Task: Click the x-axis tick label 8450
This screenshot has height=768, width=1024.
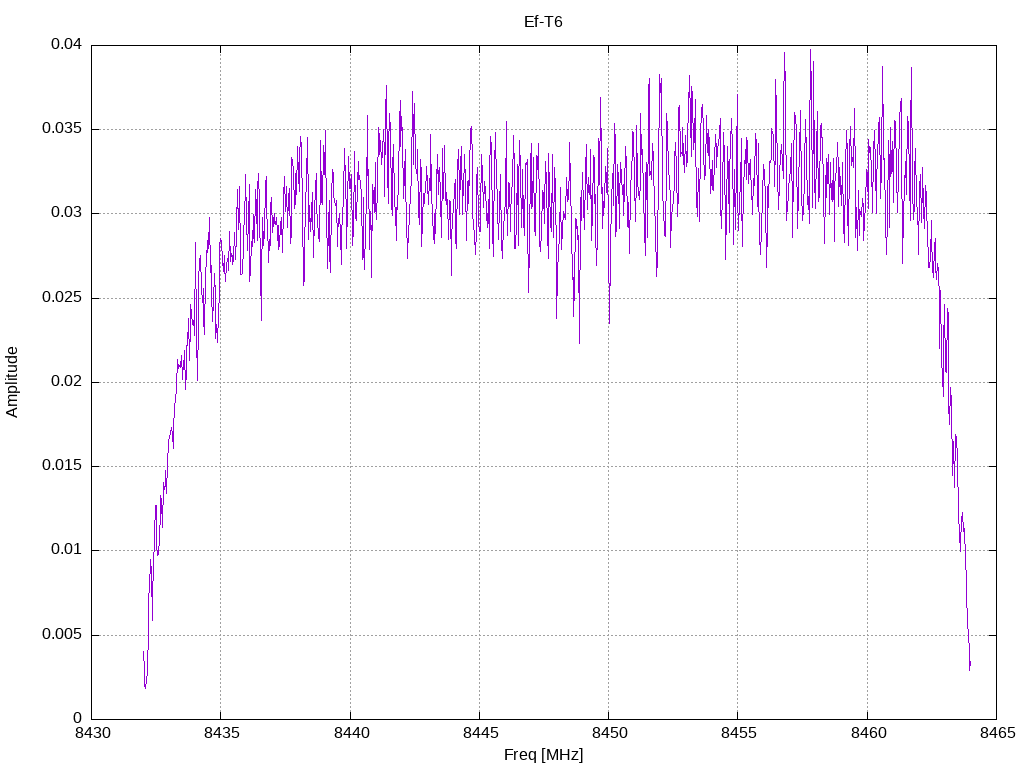Action: pos(609,733)
